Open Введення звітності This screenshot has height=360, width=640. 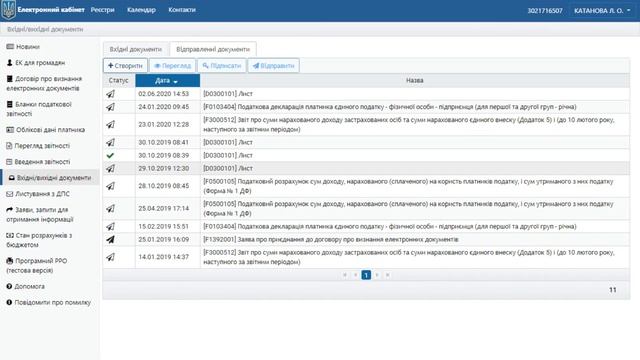(x=38, y=162)
